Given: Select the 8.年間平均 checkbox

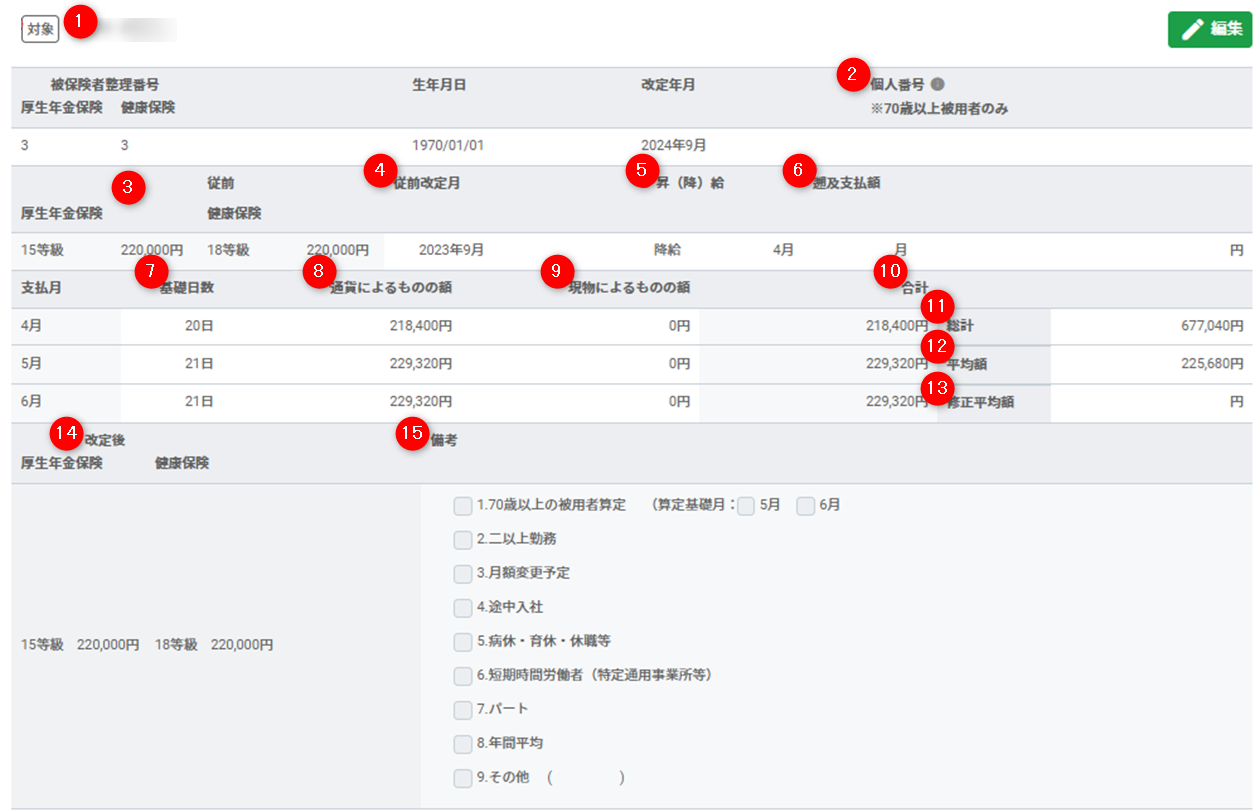Looking at the screenshot, I should [462, 744].
